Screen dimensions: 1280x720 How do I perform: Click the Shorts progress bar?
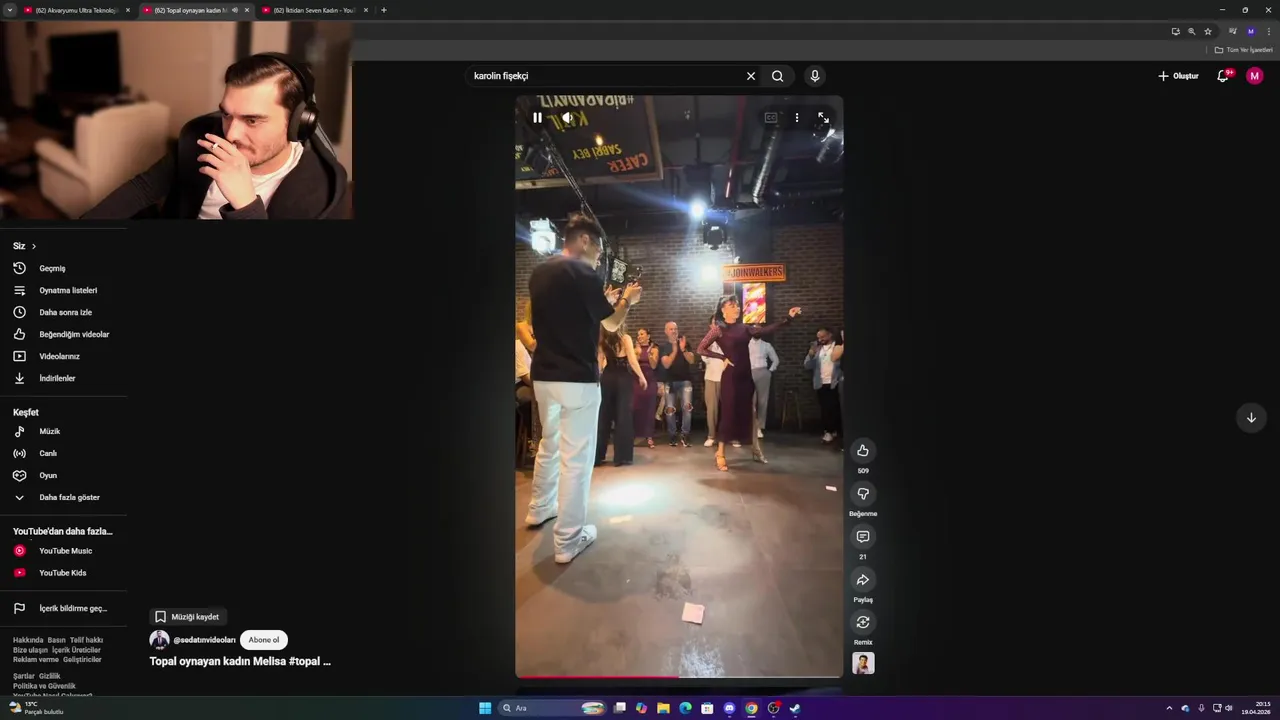679,677
